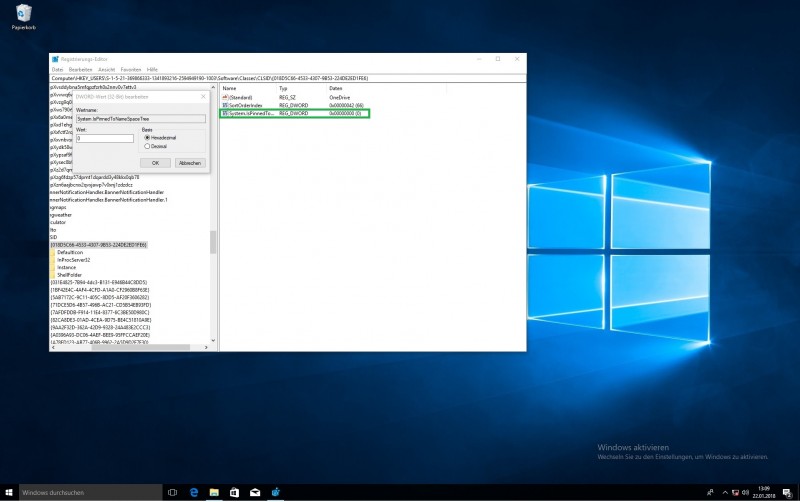Open the Action Center notification icon
This screenshot has width=800, height=502.
(787, 493)
